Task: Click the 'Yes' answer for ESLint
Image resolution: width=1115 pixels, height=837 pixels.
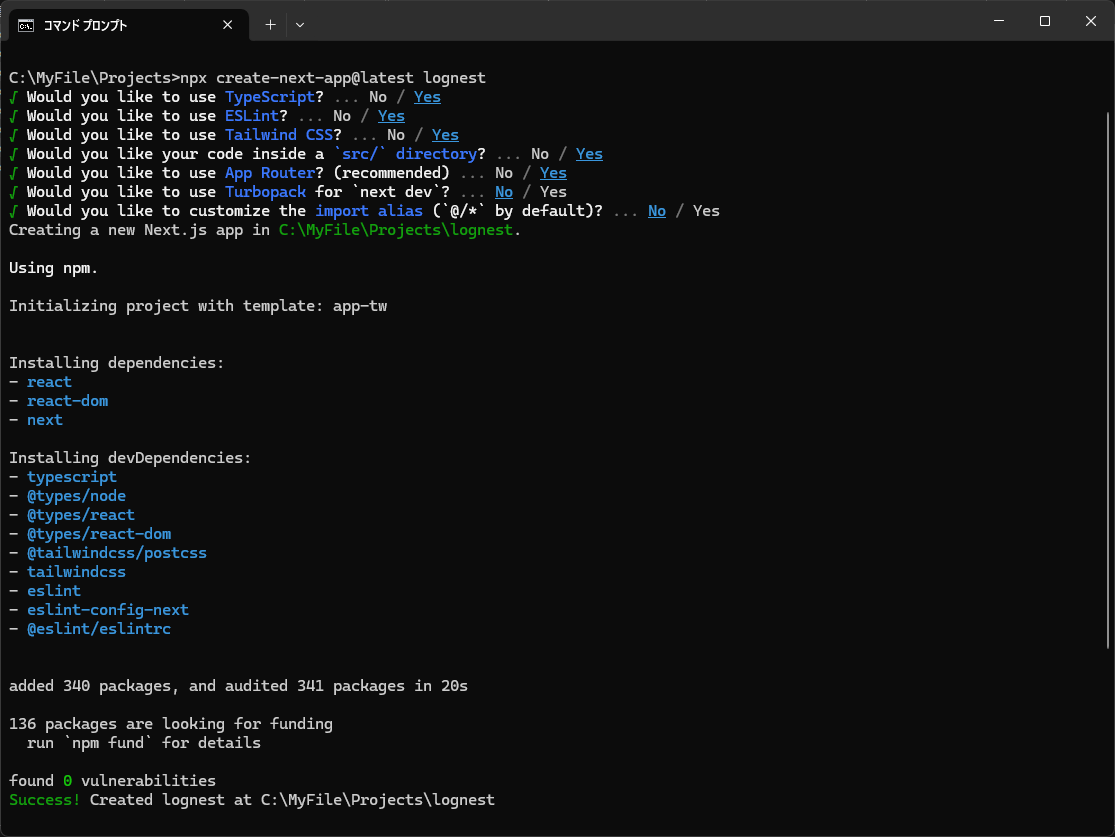Action: tap(391, 116)
